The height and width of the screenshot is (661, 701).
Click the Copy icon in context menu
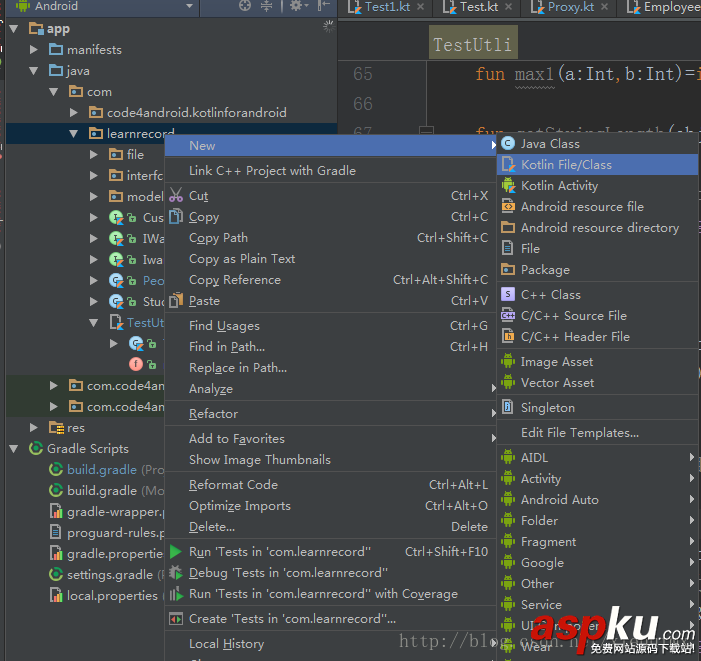176,217
